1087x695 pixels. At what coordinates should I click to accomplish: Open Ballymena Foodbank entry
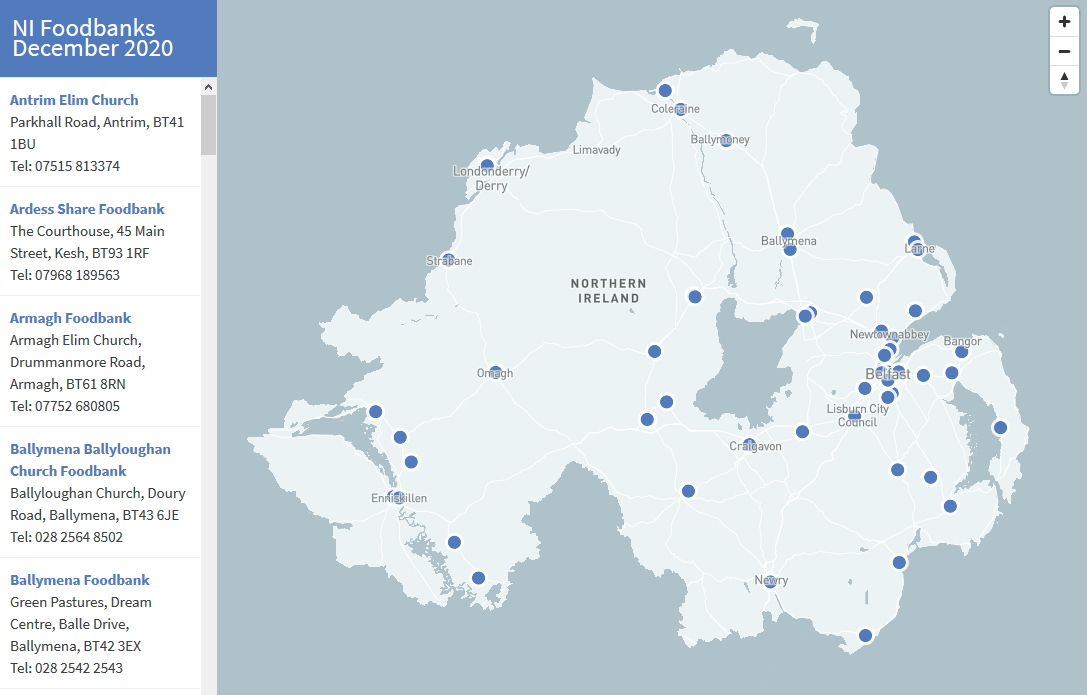(80, 580)
